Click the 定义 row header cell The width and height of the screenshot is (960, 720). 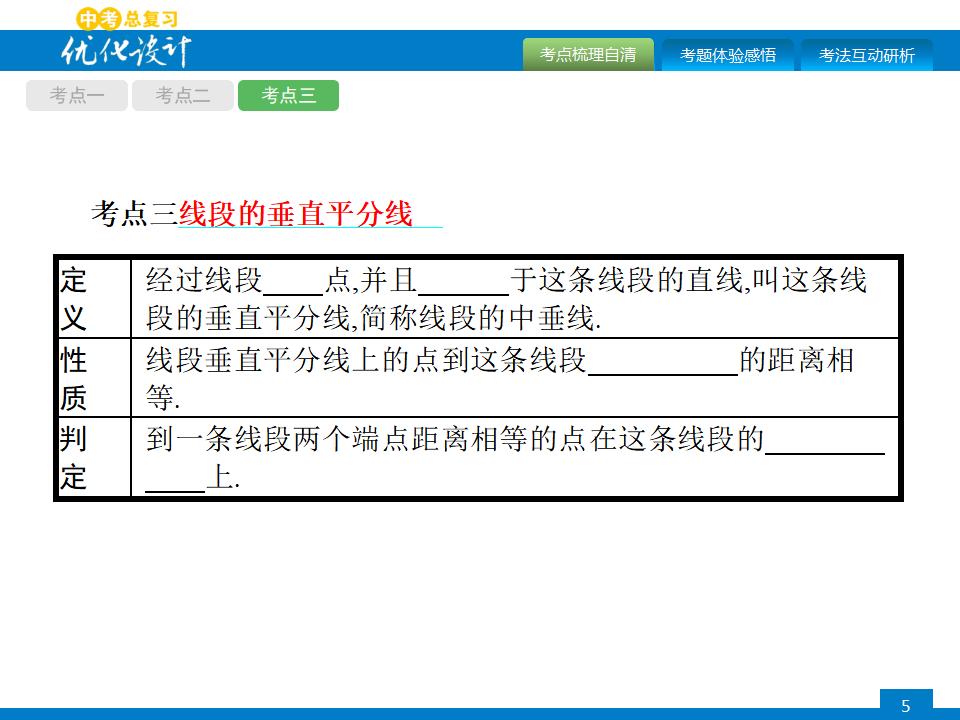tap(94, 299)
